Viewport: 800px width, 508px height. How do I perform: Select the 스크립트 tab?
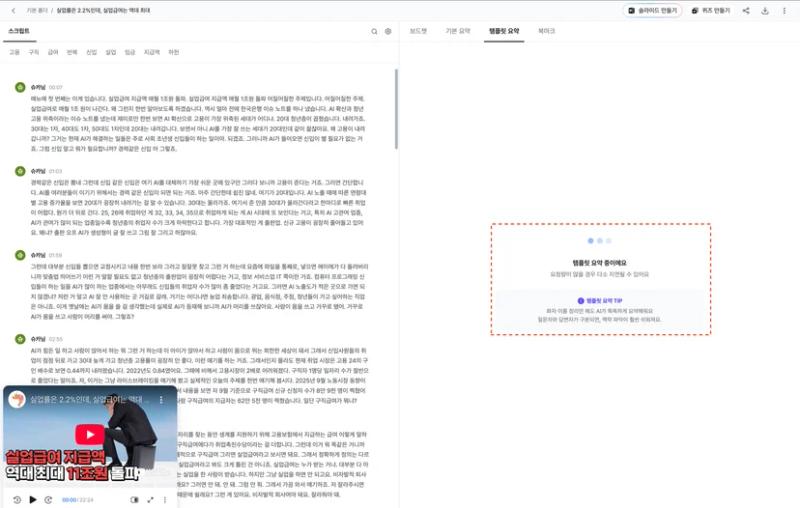pyautogui.click(x=19, y=31)
